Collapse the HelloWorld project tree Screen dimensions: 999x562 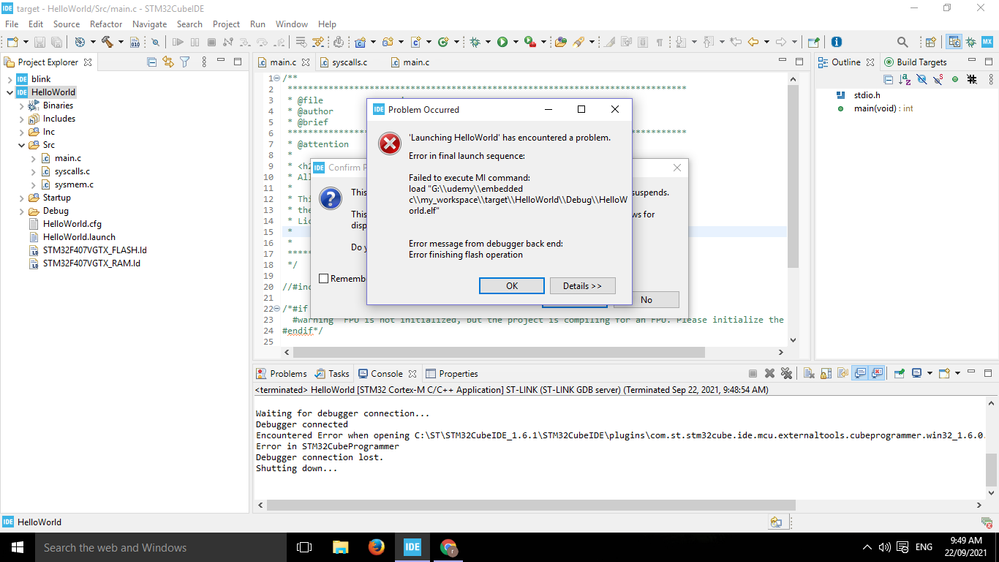click(10, 92)
